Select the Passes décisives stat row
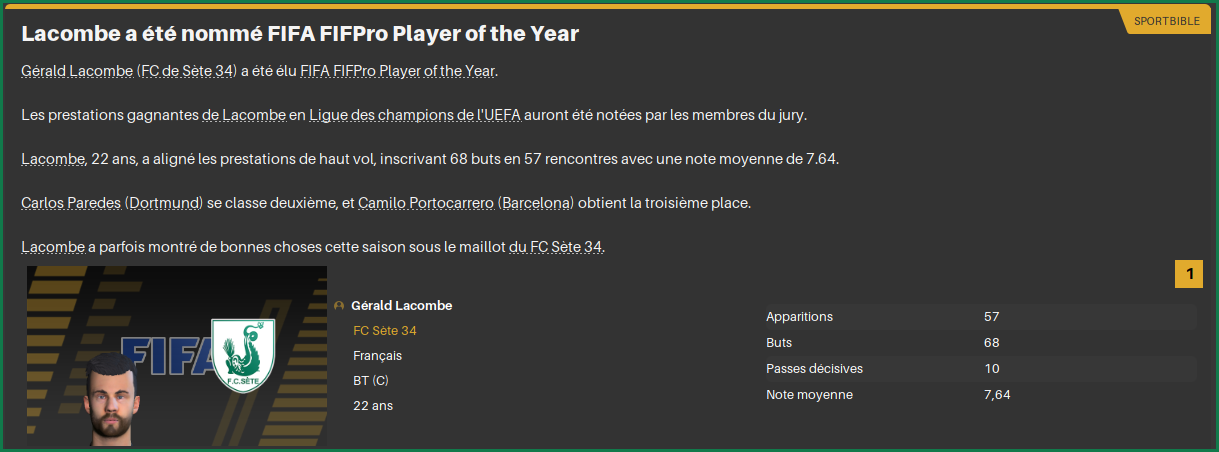The height and width of the screenshot is (452, 1219). pos(978,369)
